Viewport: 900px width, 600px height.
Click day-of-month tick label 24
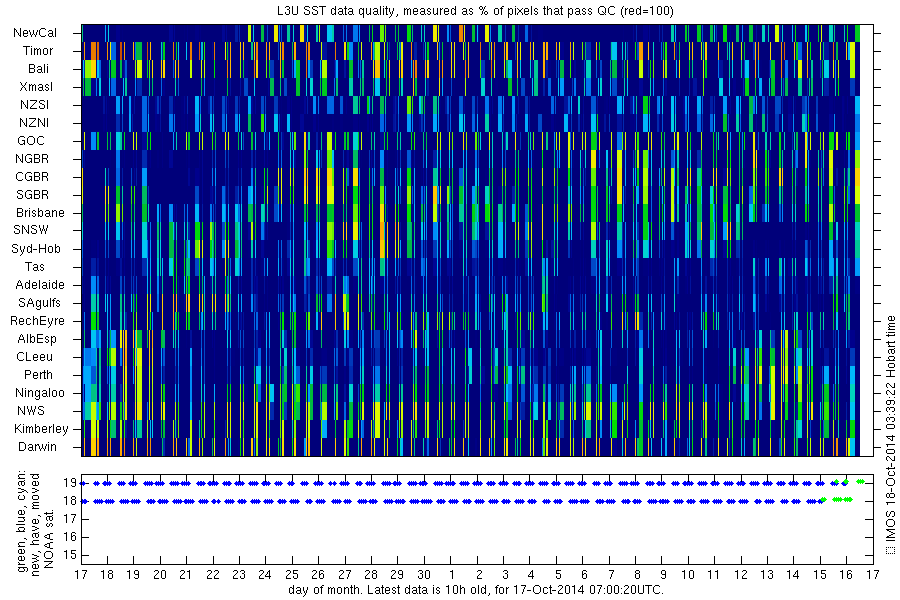(265, 575)
